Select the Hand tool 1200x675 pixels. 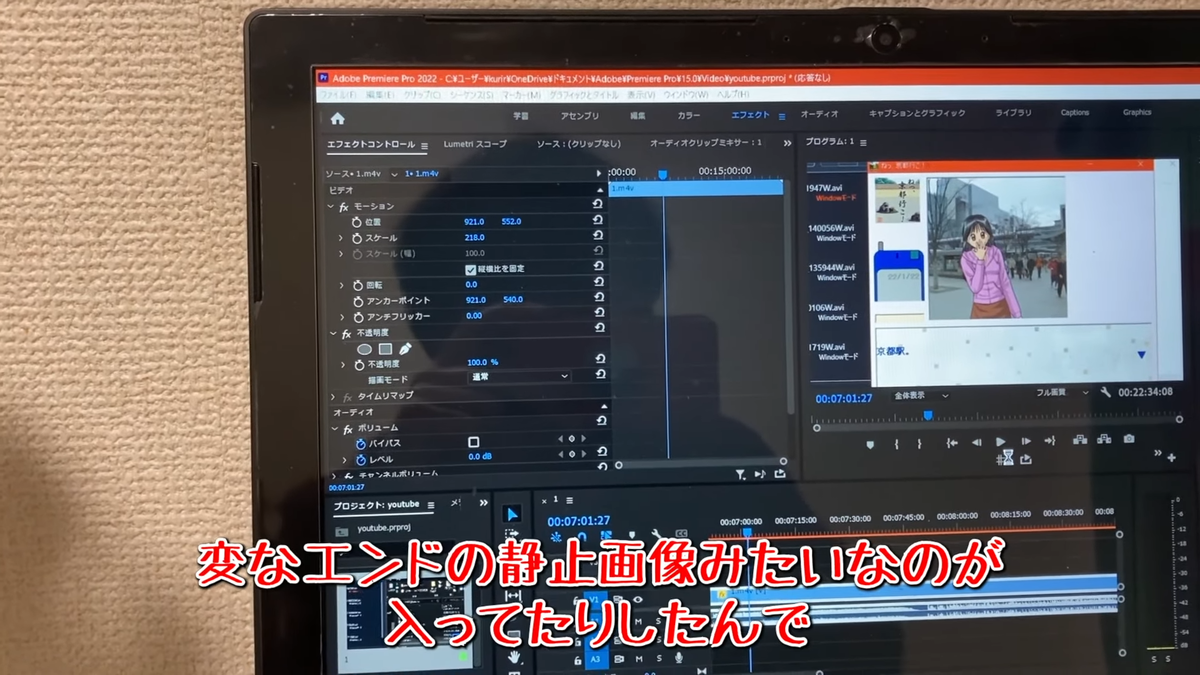514,657
